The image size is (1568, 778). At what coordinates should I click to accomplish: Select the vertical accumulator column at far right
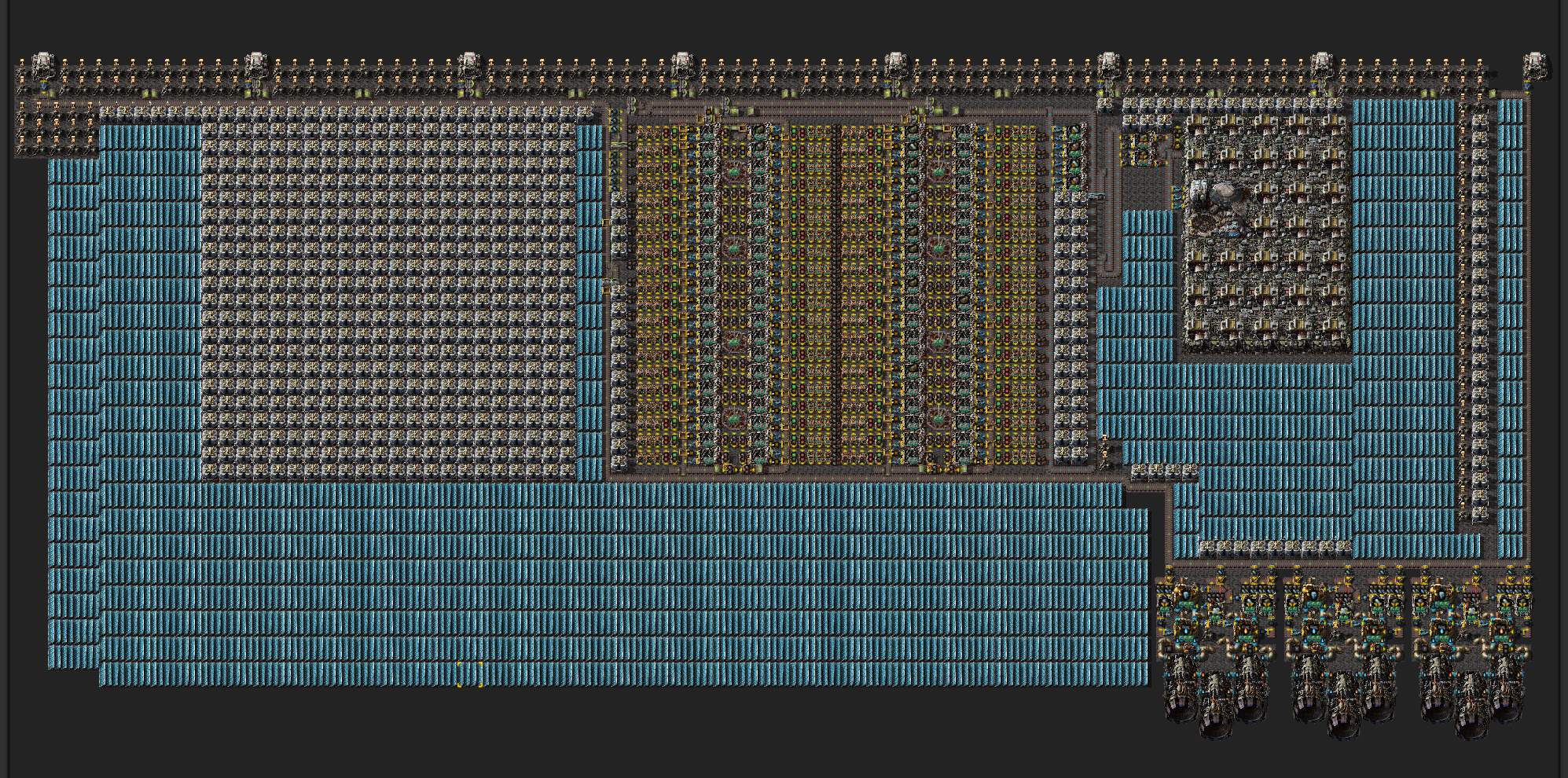click(x=1479, y=314)
